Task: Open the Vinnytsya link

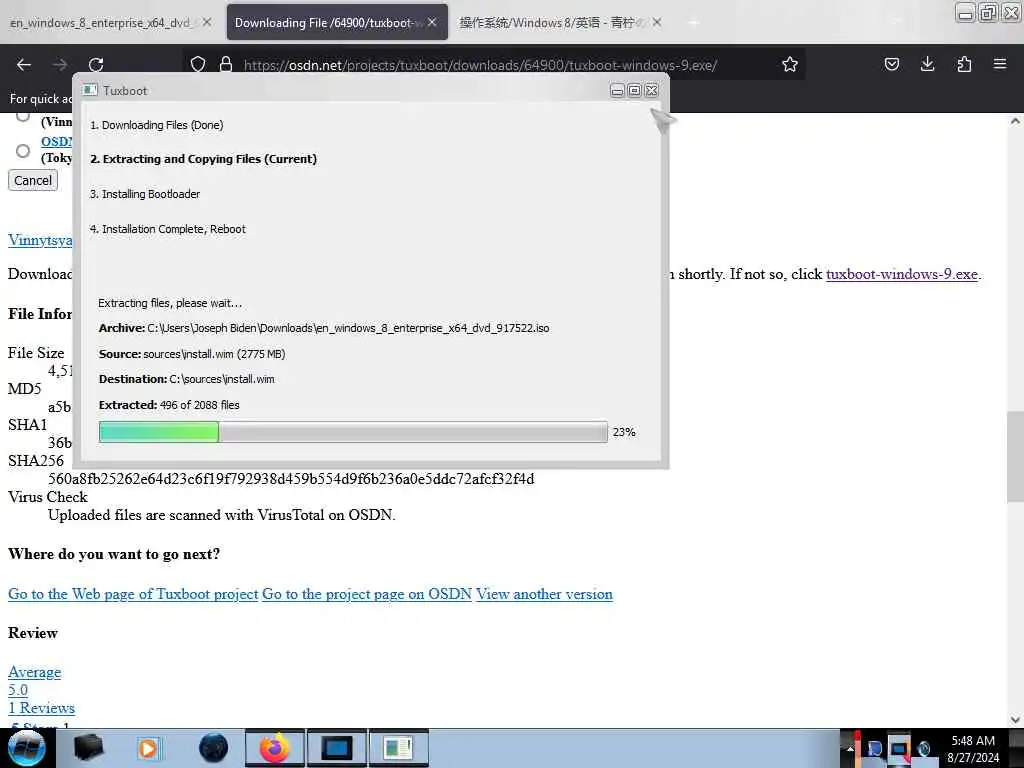Action: coord(40,240)
